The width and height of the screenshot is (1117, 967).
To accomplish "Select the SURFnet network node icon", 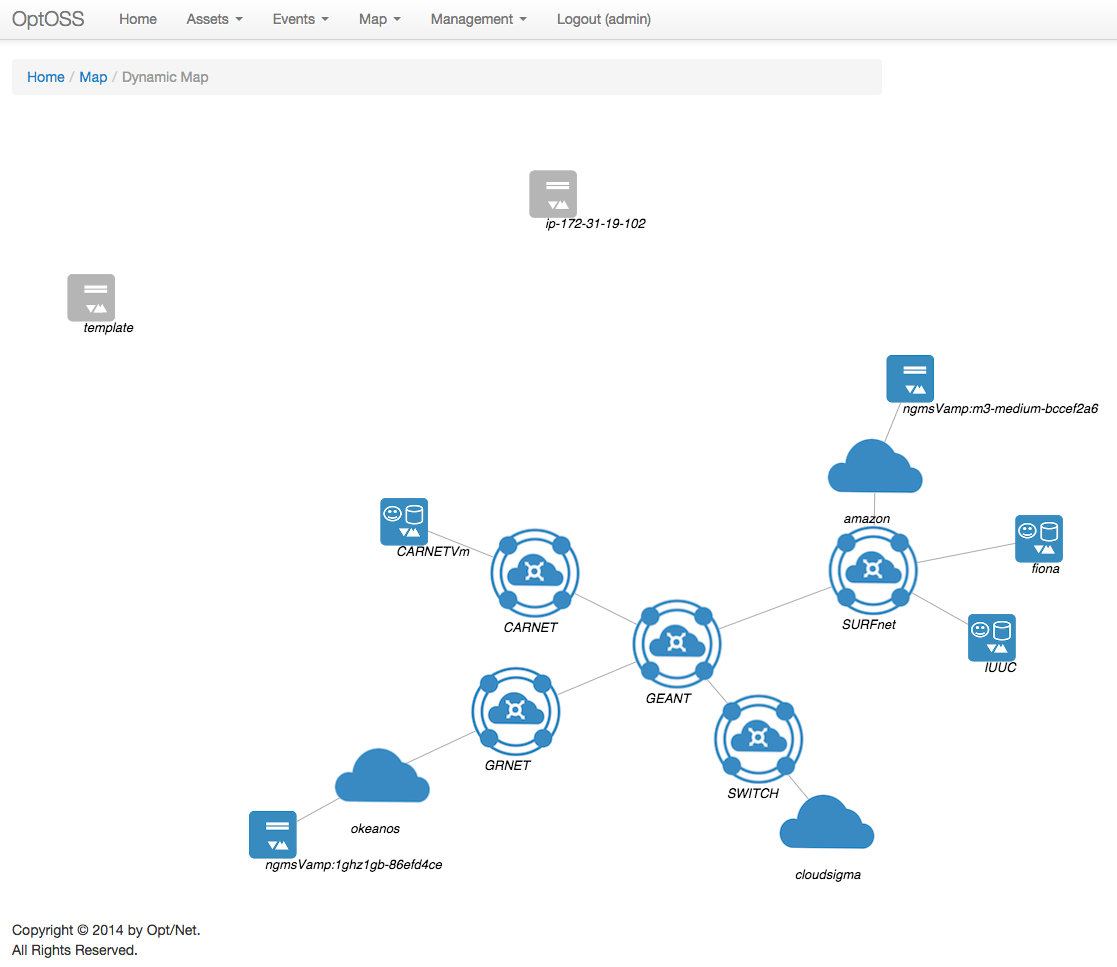I will click(873, 570).
